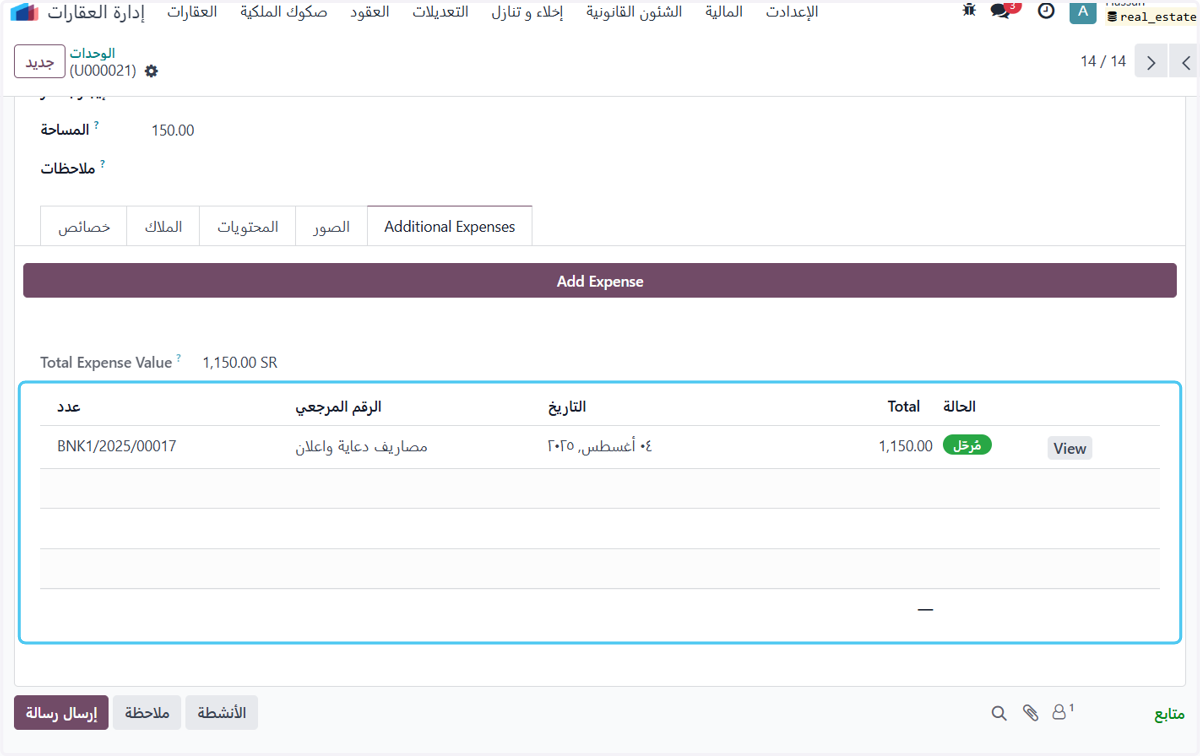Click the المساحة field value 150.00
The width and height of the screenshot is (1200, 756).
pos(173,130)
